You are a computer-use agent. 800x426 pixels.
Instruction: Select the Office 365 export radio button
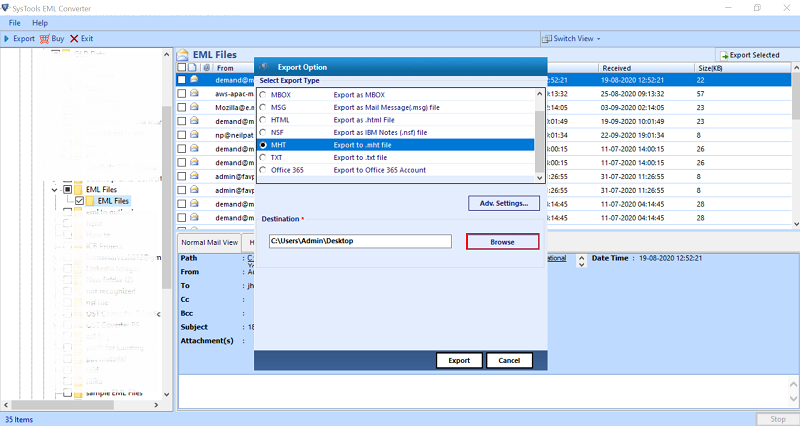(263, 170)
